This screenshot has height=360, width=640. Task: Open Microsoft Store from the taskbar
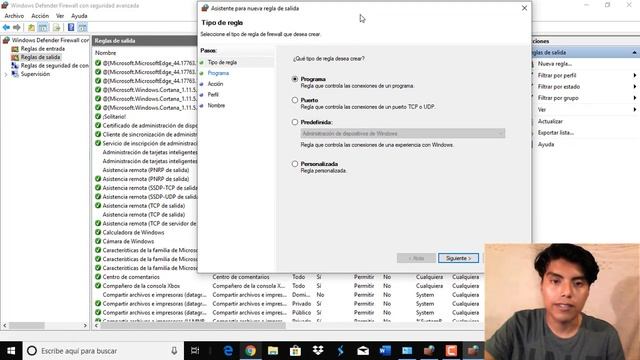click(295, 351)
